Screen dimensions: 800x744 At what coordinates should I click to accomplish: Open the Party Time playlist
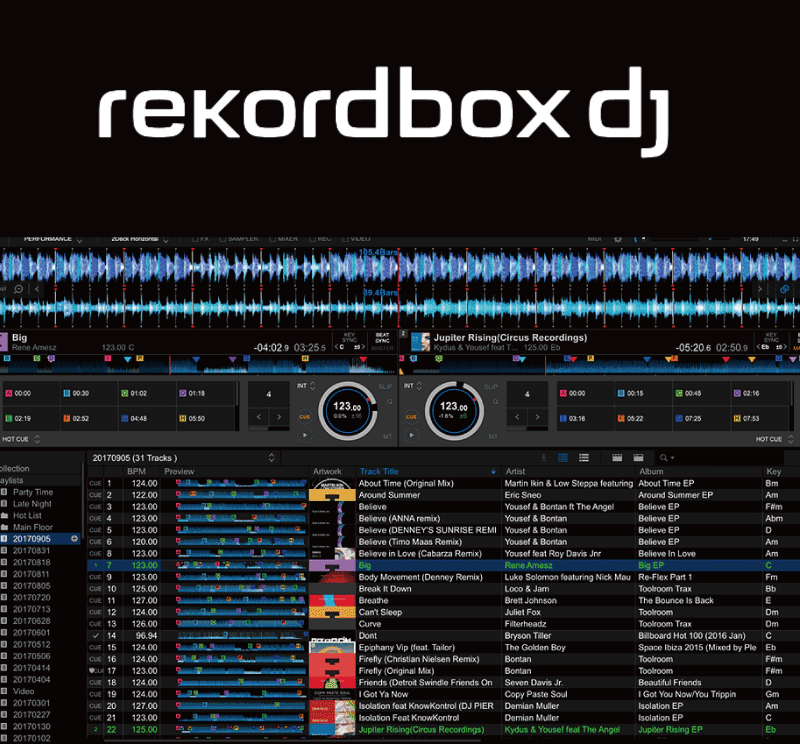(x=33, y=492)
